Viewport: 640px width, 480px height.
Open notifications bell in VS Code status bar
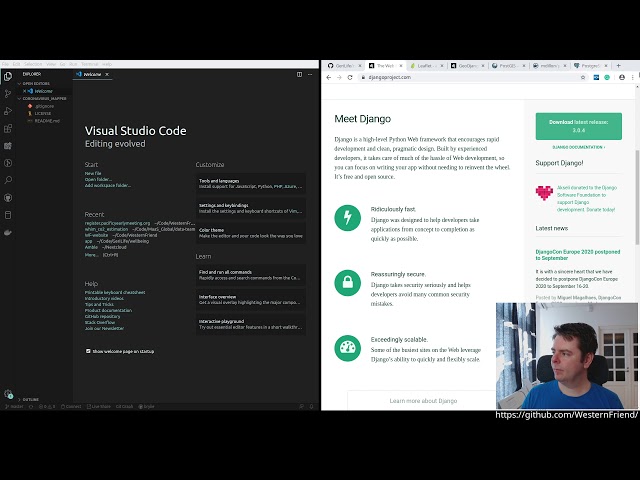point(311,407)
